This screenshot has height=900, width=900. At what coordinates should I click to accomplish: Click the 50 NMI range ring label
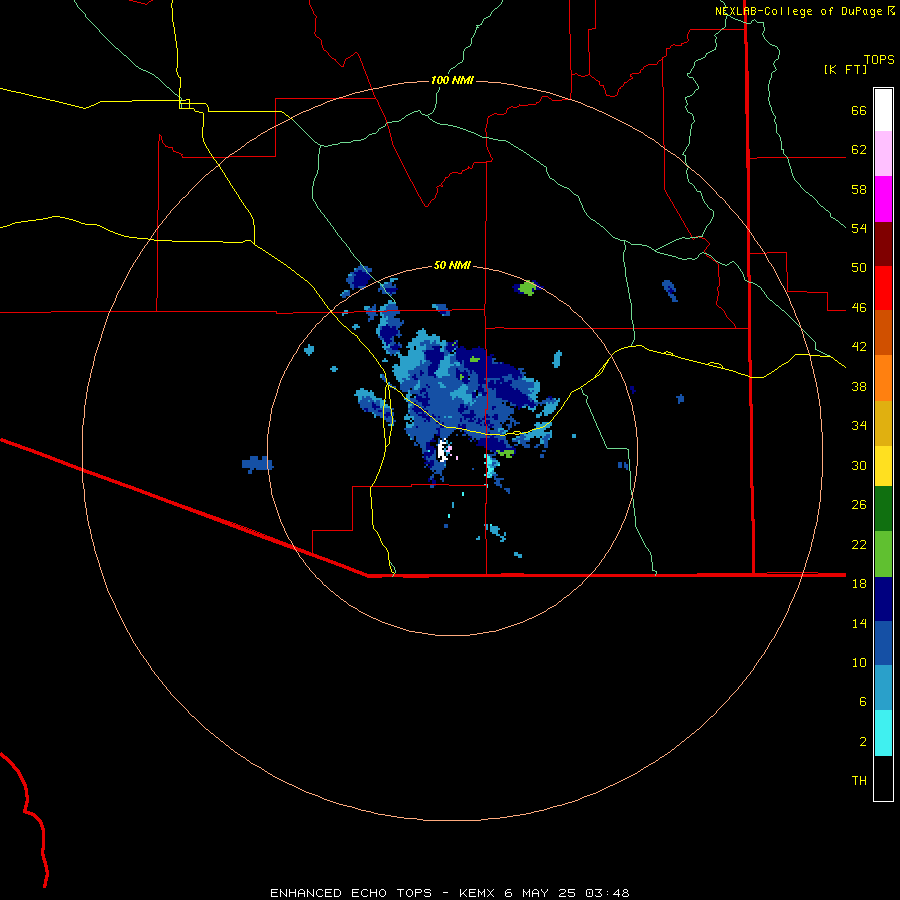pyautogui.click(x=452, y=265)
